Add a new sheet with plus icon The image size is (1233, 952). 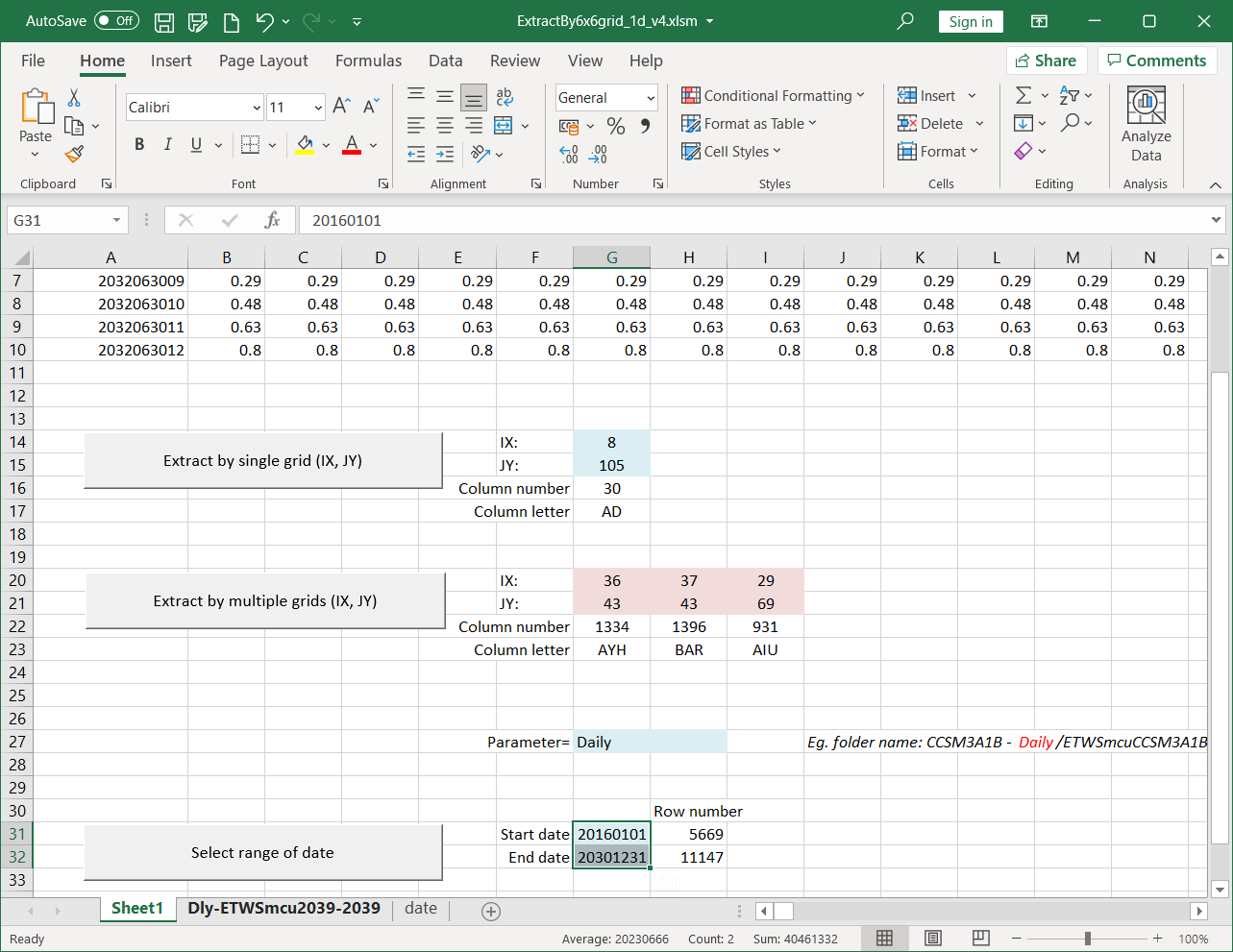491,911
